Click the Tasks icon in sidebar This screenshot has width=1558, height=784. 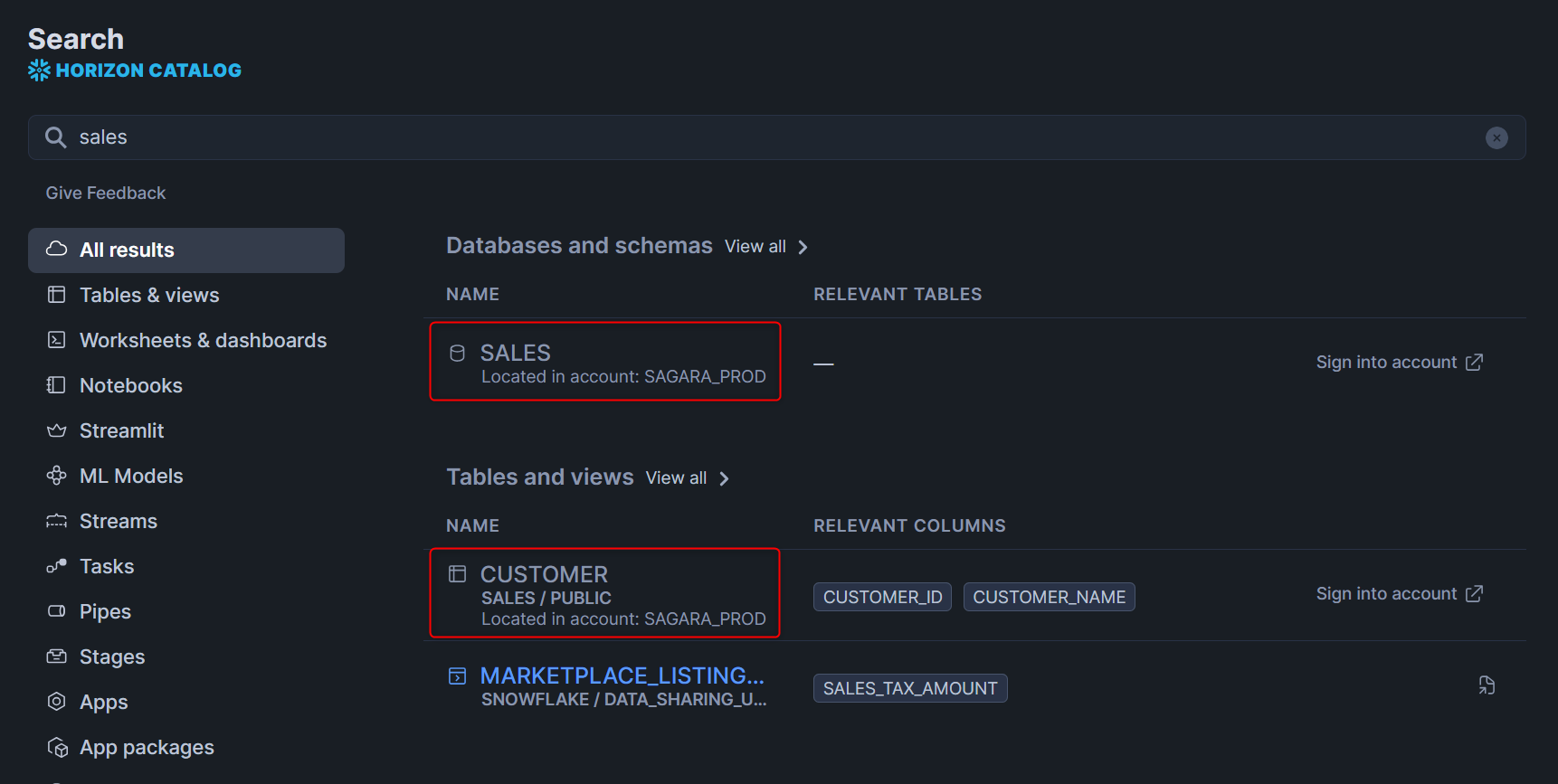(x=57, y=566)
